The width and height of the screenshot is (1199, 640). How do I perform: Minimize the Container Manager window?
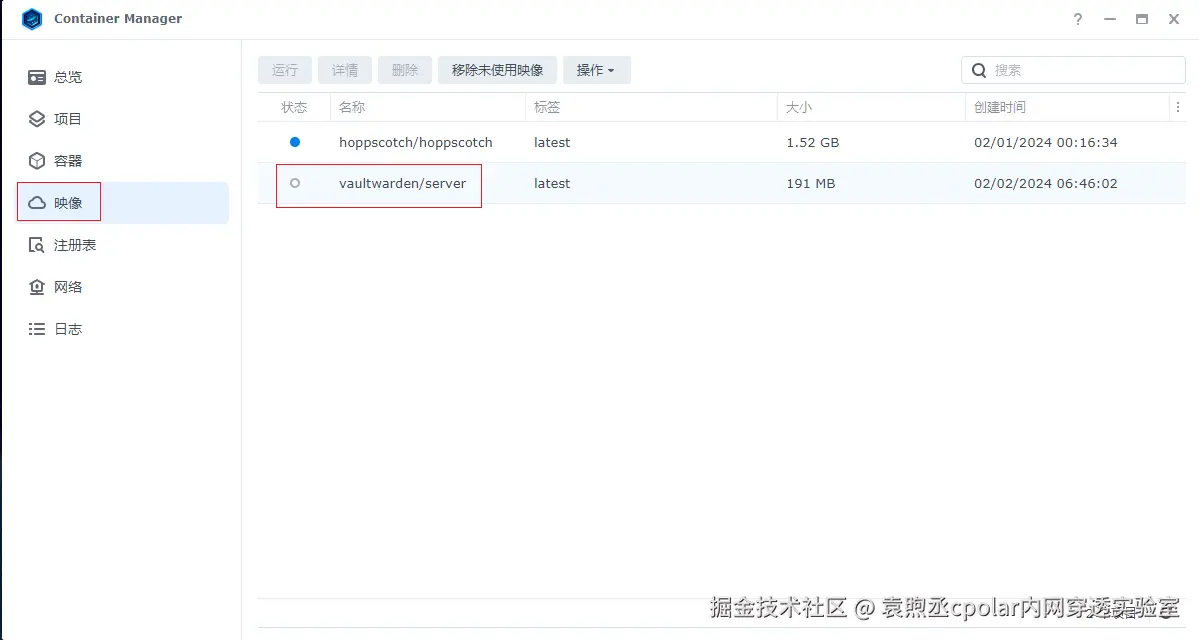1110,19
